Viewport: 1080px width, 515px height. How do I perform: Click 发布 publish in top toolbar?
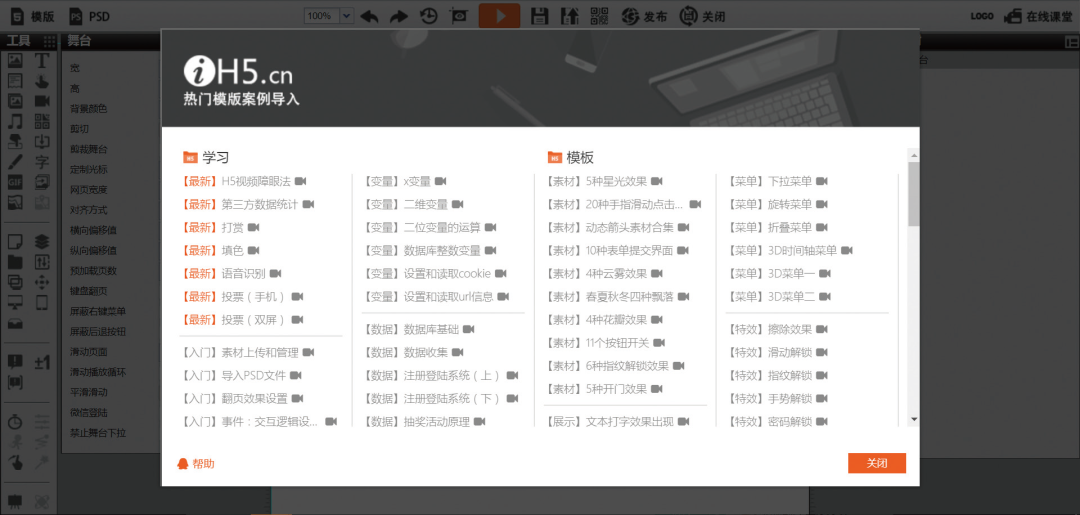(x=645, y=17)
